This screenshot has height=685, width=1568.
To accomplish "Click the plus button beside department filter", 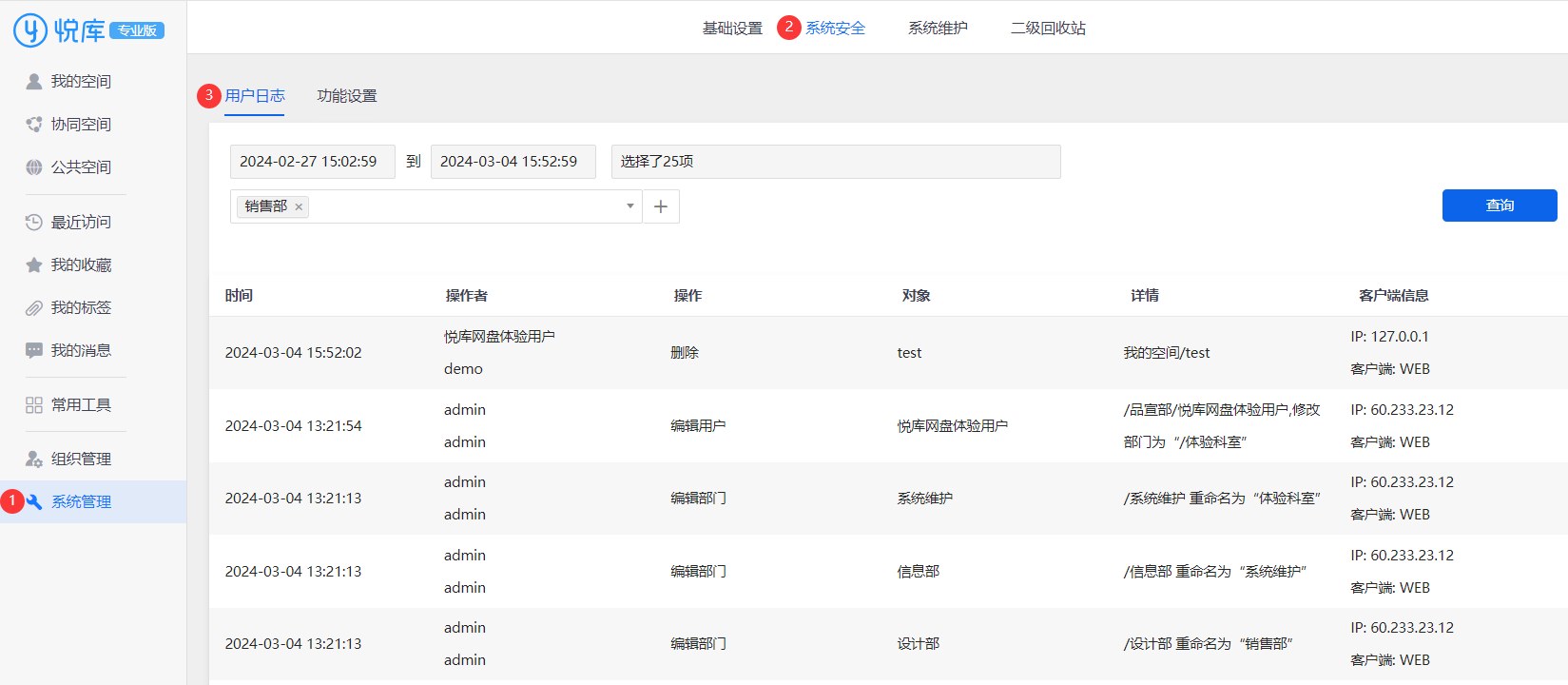I will tap(661, 206).
